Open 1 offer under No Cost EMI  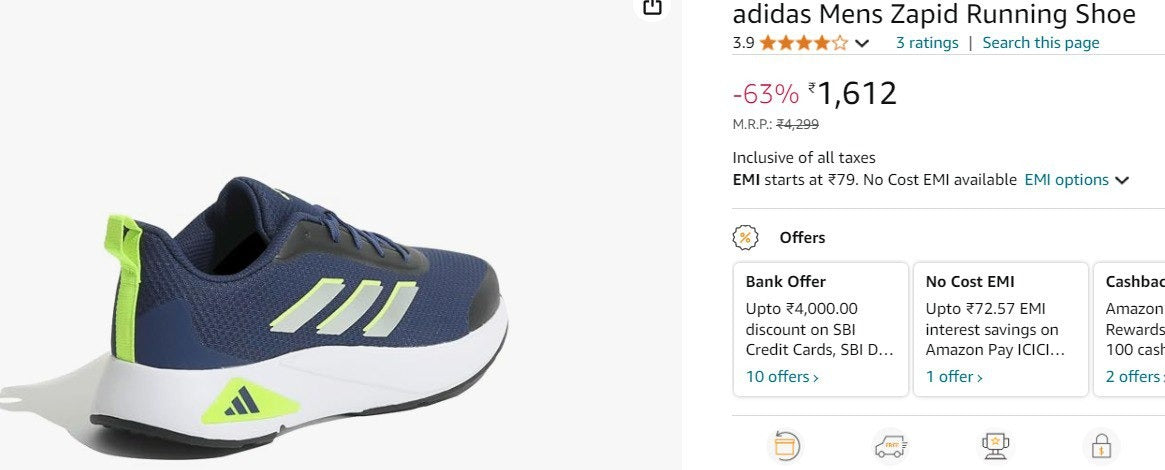click(x=954, y=377)
